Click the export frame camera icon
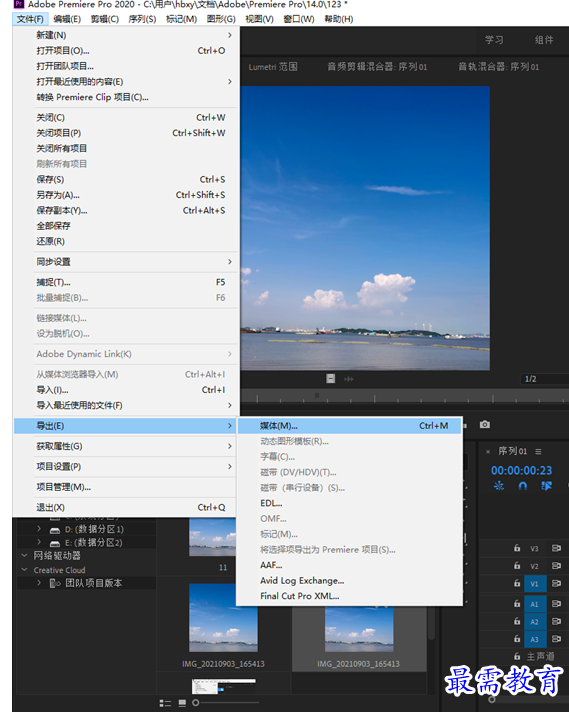 tap(485, 425)
